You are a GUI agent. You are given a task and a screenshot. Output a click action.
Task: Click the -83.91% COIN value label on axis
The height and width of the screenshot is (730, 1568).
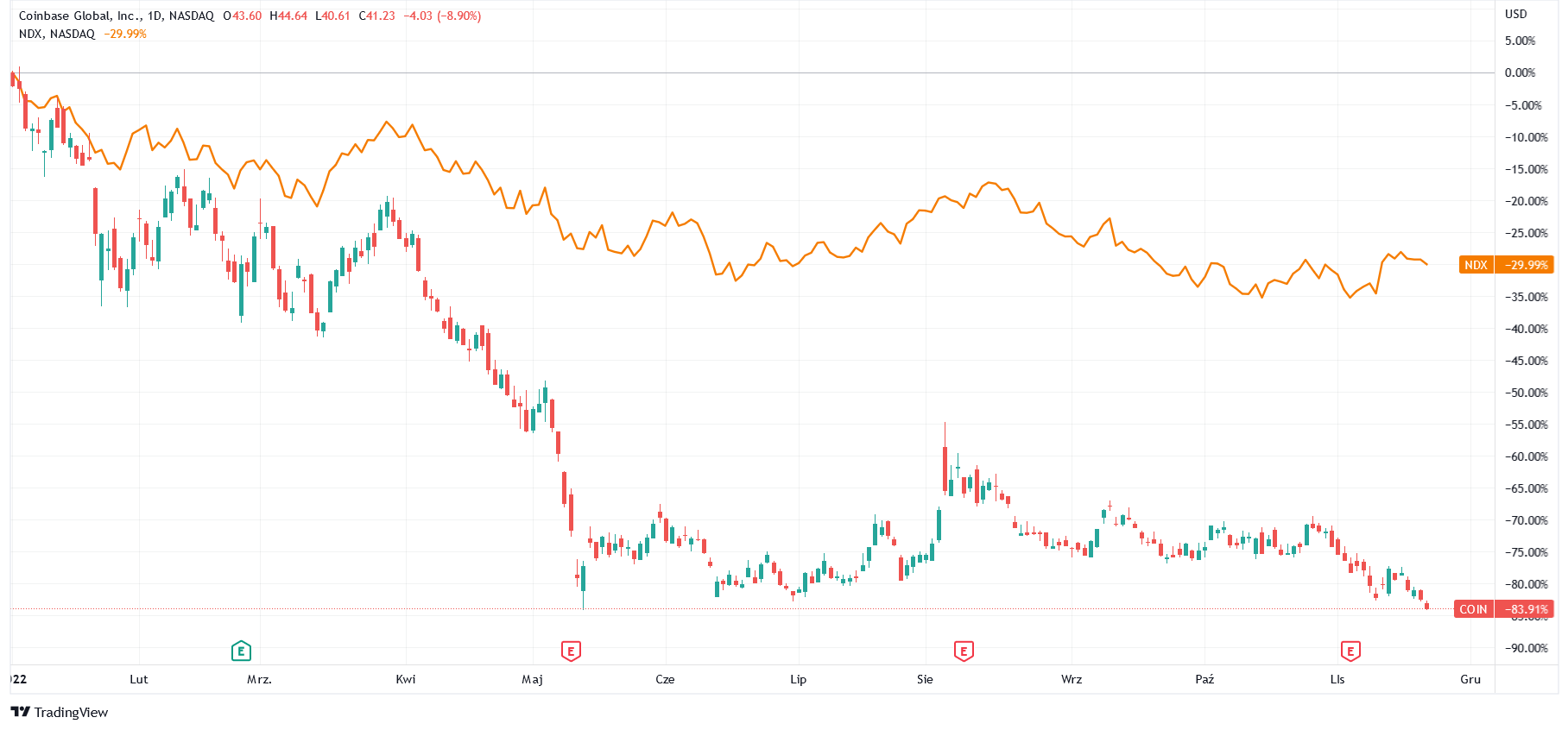(x=1525, y=609)
